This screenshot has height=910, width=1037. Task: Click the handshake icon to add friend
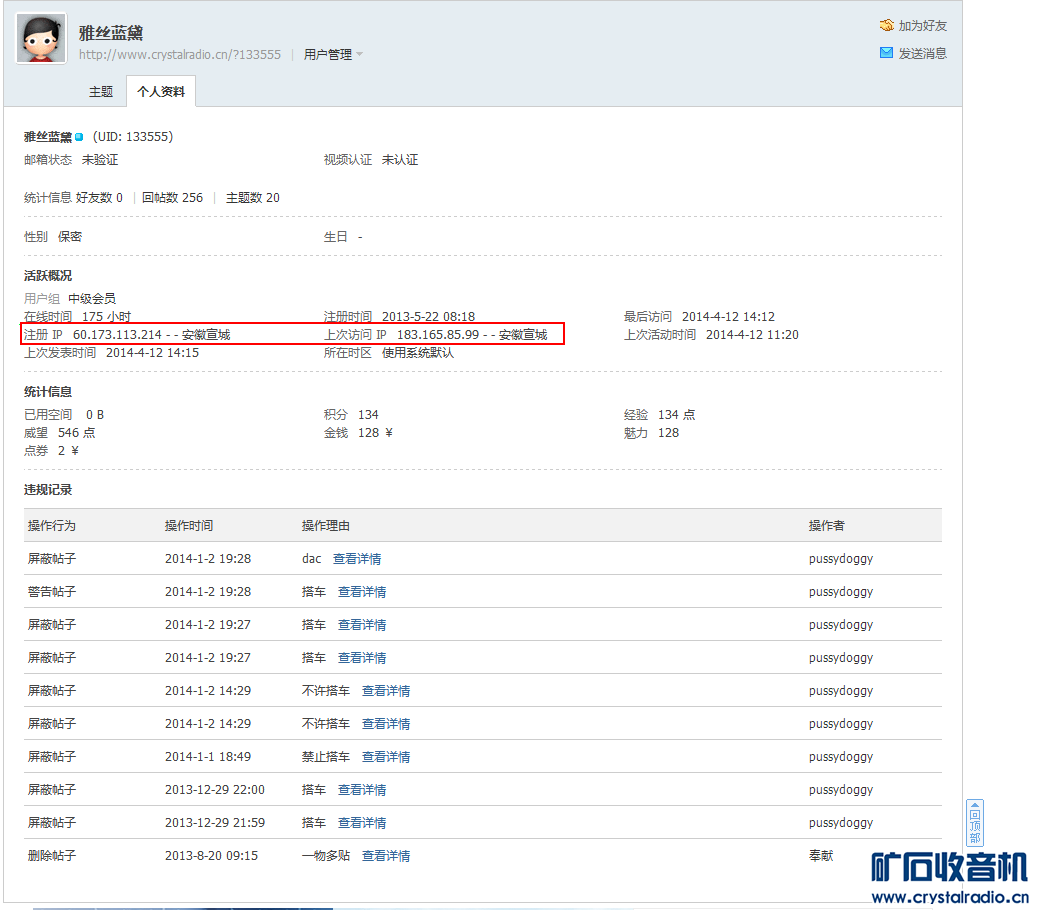coord(886,25)
